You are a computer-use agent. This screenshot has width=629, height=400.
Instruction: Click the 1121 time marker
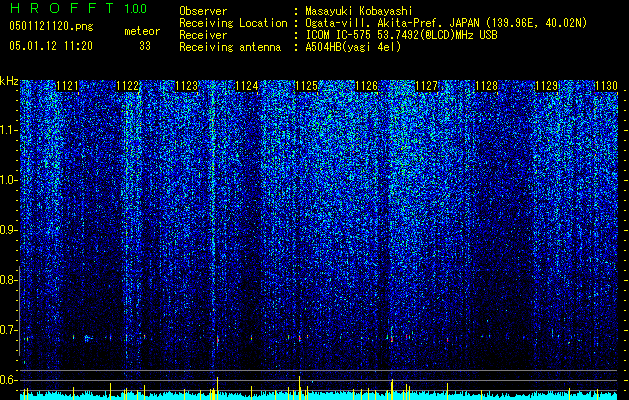(x=67, y=86)
